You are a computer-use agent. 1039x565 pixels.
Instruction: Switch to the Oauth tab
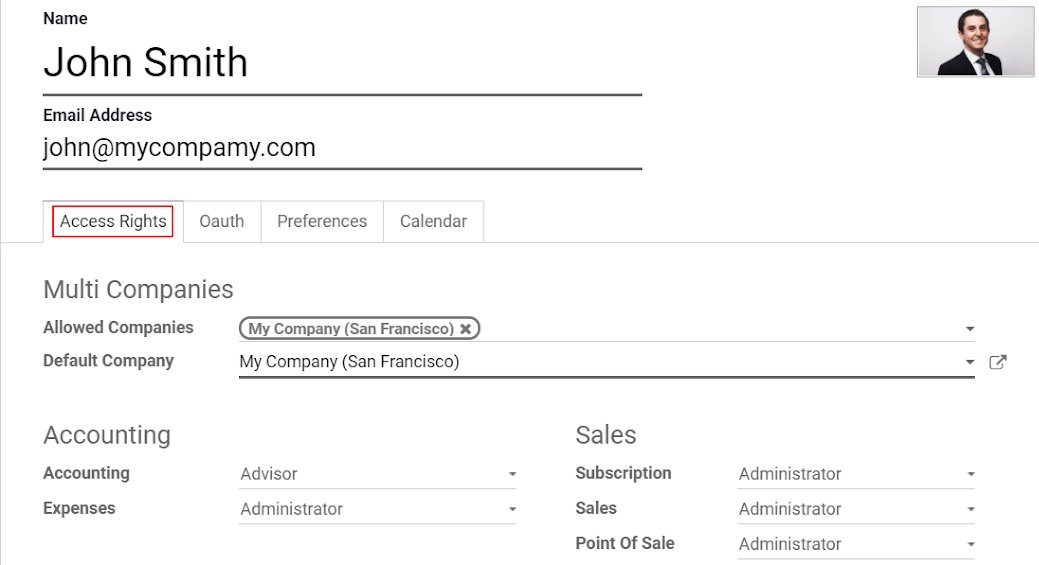pos(221,221)
